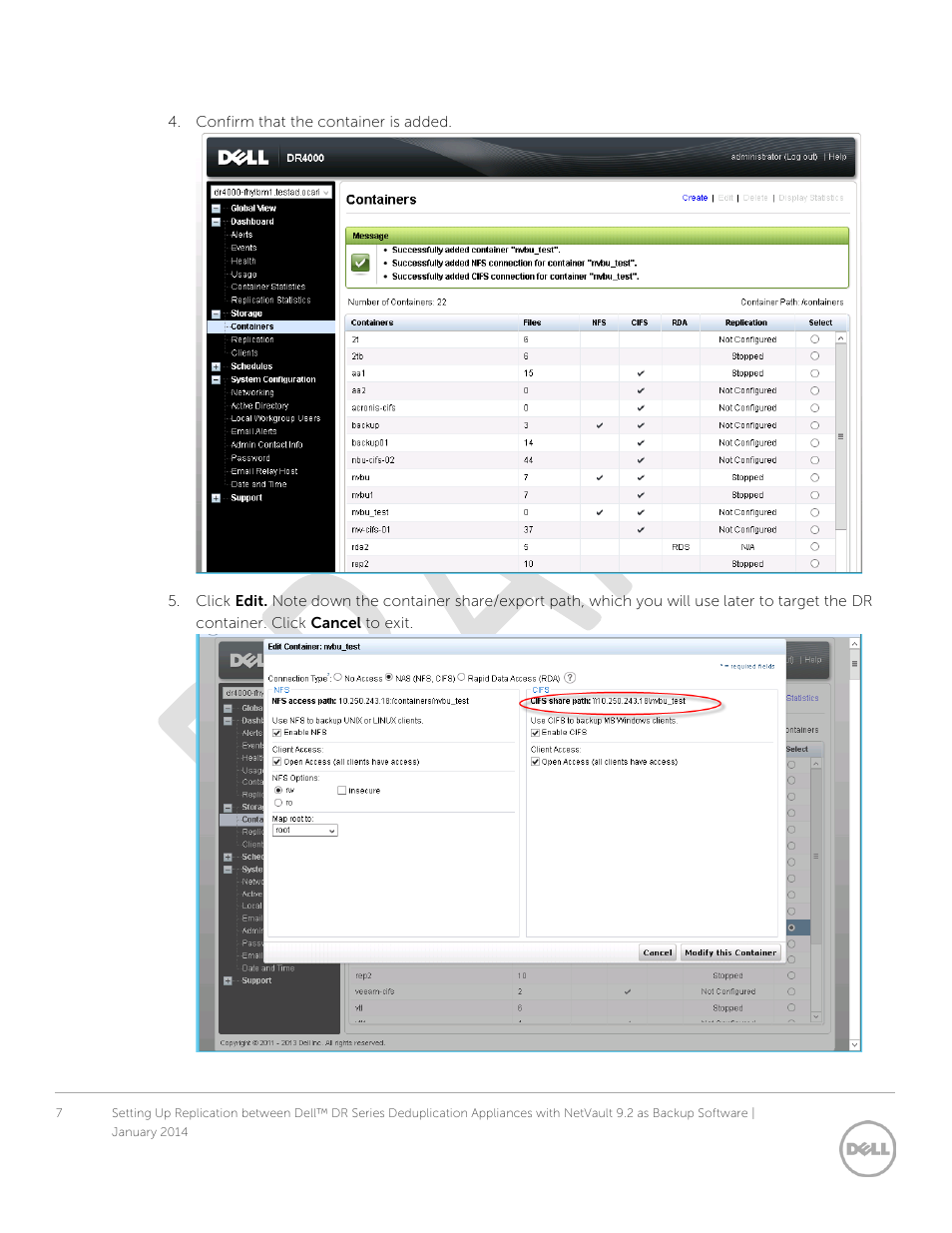Open Alerts in the Dashboard menu

click(x=241, y=235)
